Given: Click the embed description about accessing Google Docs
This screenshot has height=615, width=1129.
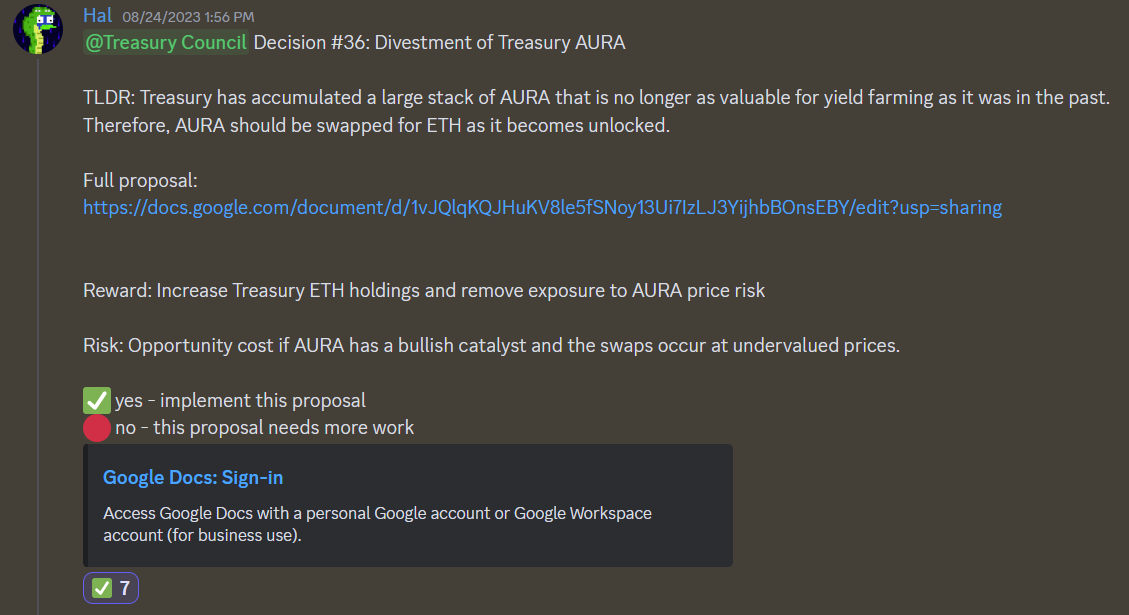Looking at the screenshot, I should point(377,524).
